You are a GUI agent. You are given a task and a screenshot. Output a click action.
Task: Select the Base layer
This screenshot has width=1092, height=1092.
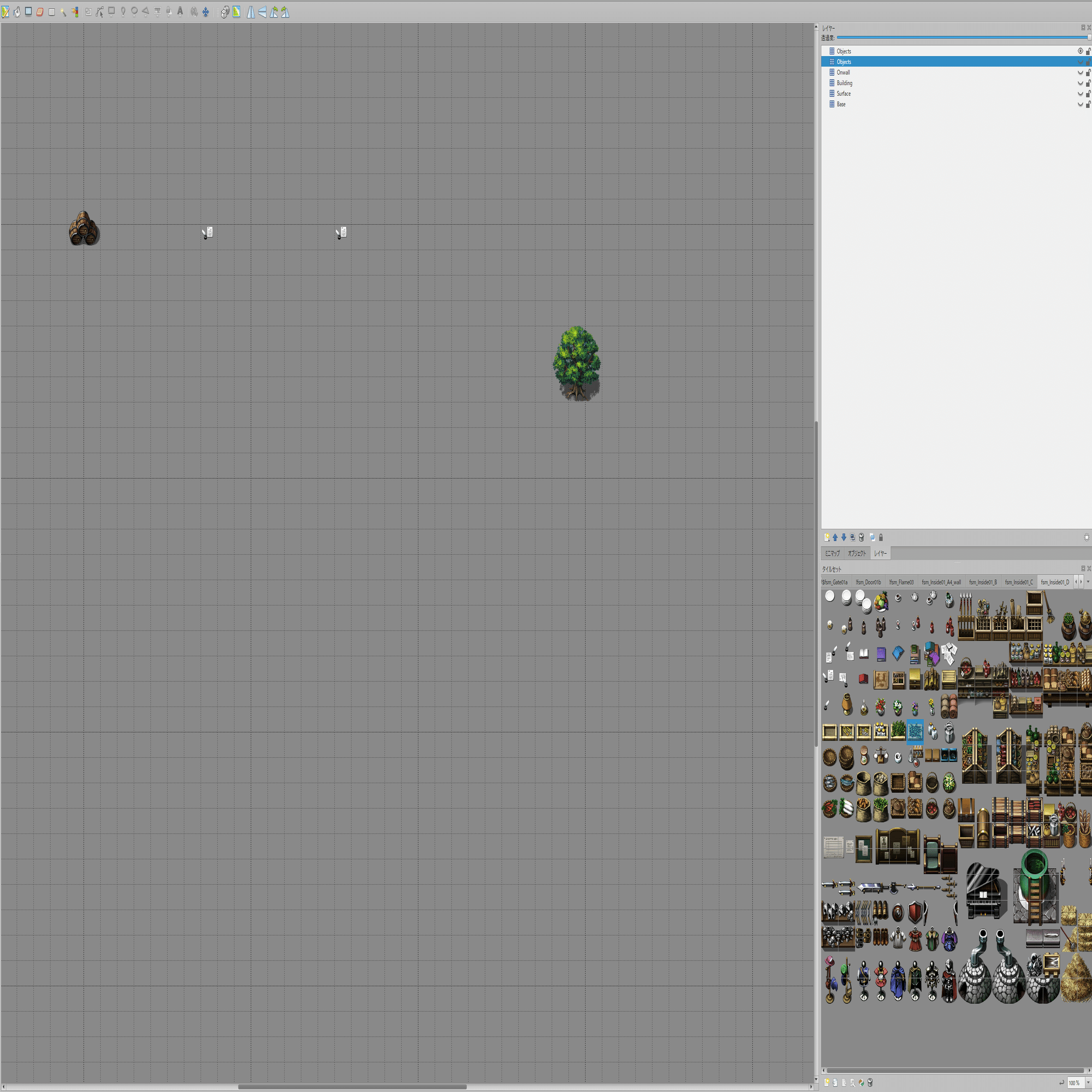click(x=841, y=105)
